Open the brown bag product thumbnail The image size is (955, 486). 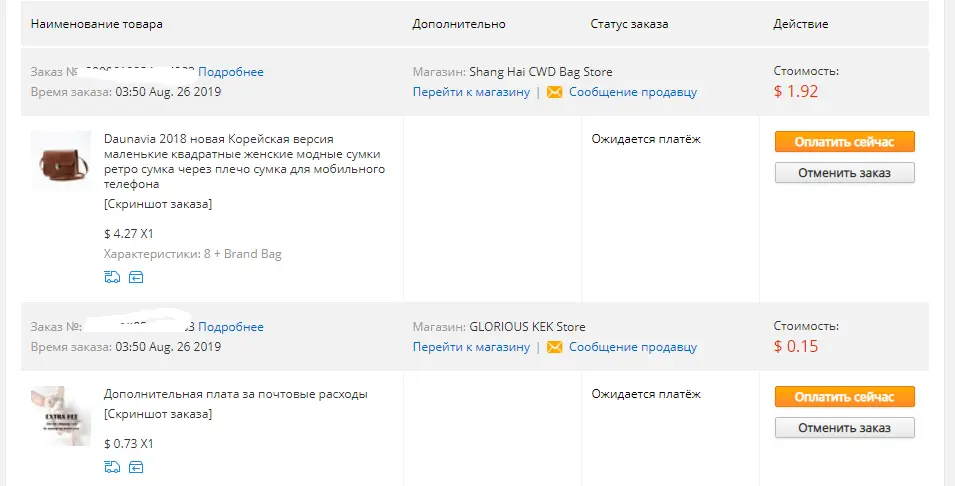[61, 161]
